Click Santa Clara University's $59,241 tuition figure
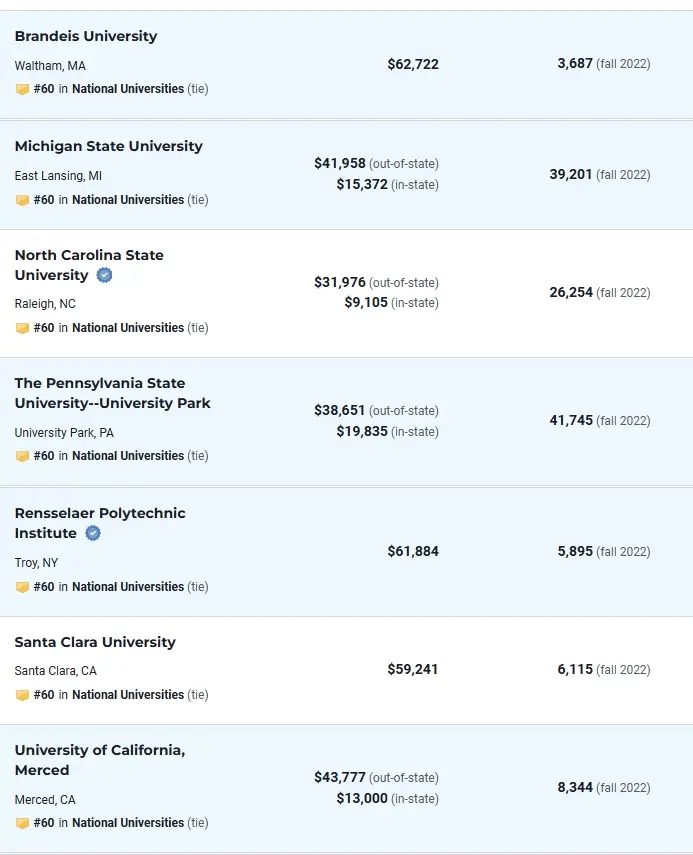This screenshot has height=855, width=693. [413, 669]
